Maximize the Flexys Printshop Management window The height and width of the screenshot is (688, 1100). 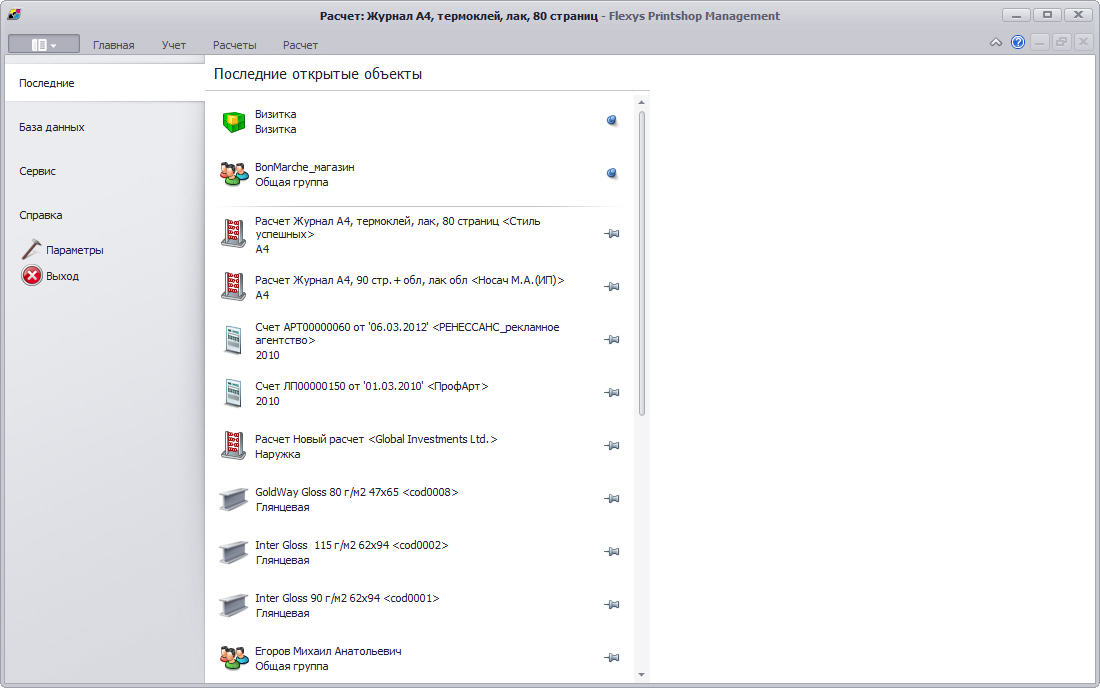(1047, 15)
